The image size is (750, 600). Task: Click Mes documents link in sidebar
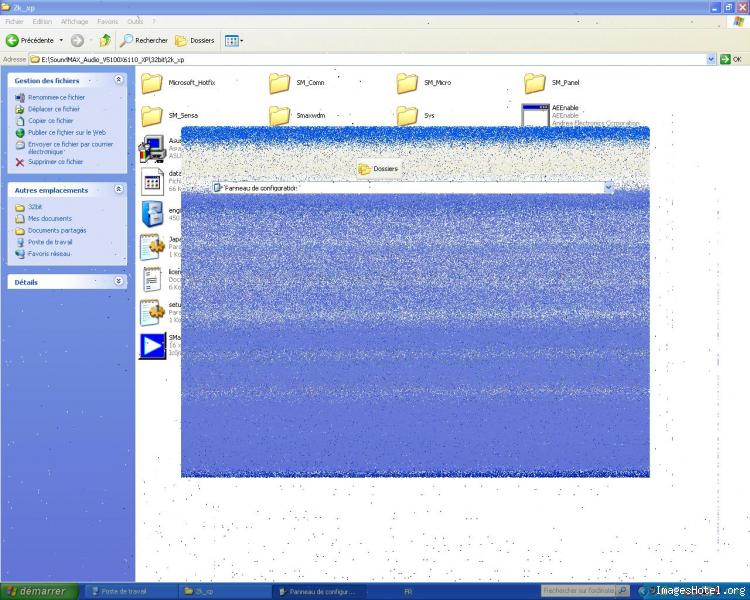coord(49,218)
